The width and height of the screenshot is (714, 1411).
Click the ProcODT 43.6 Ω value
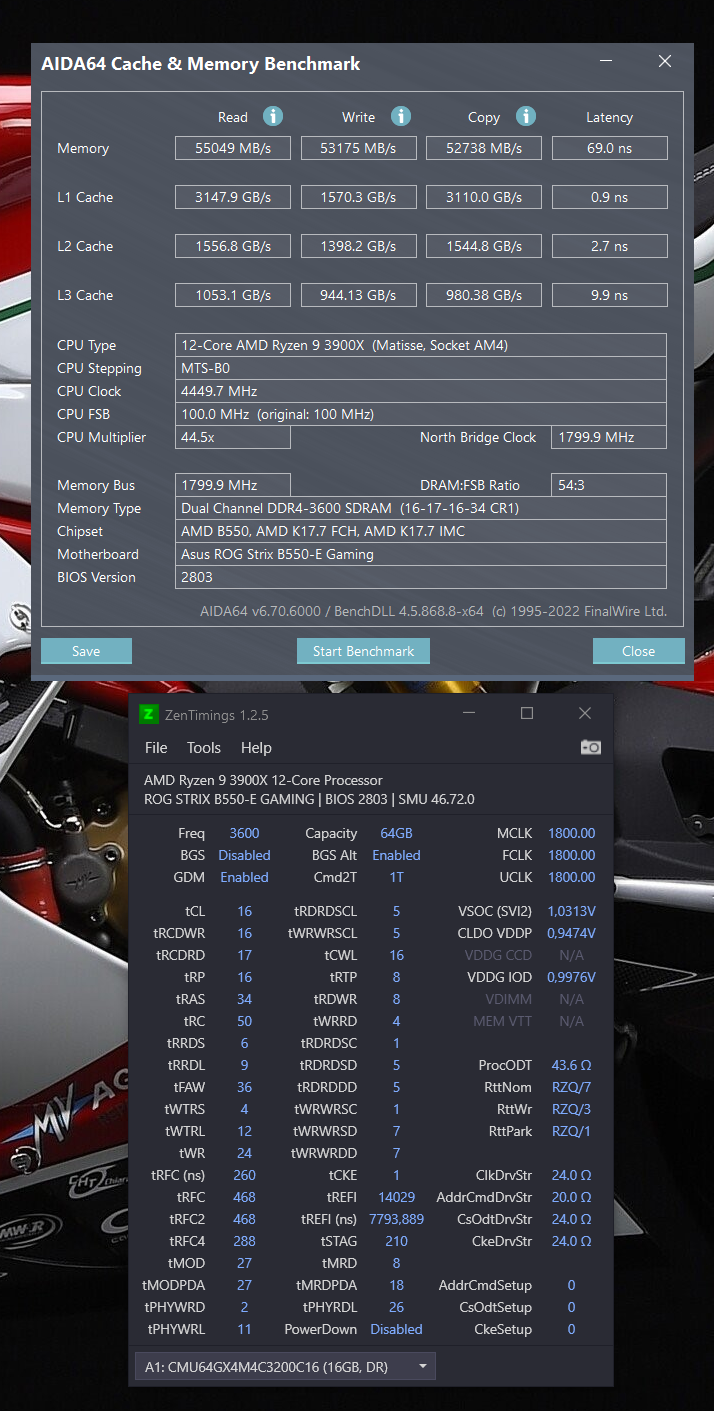(x=571, y=1065)
